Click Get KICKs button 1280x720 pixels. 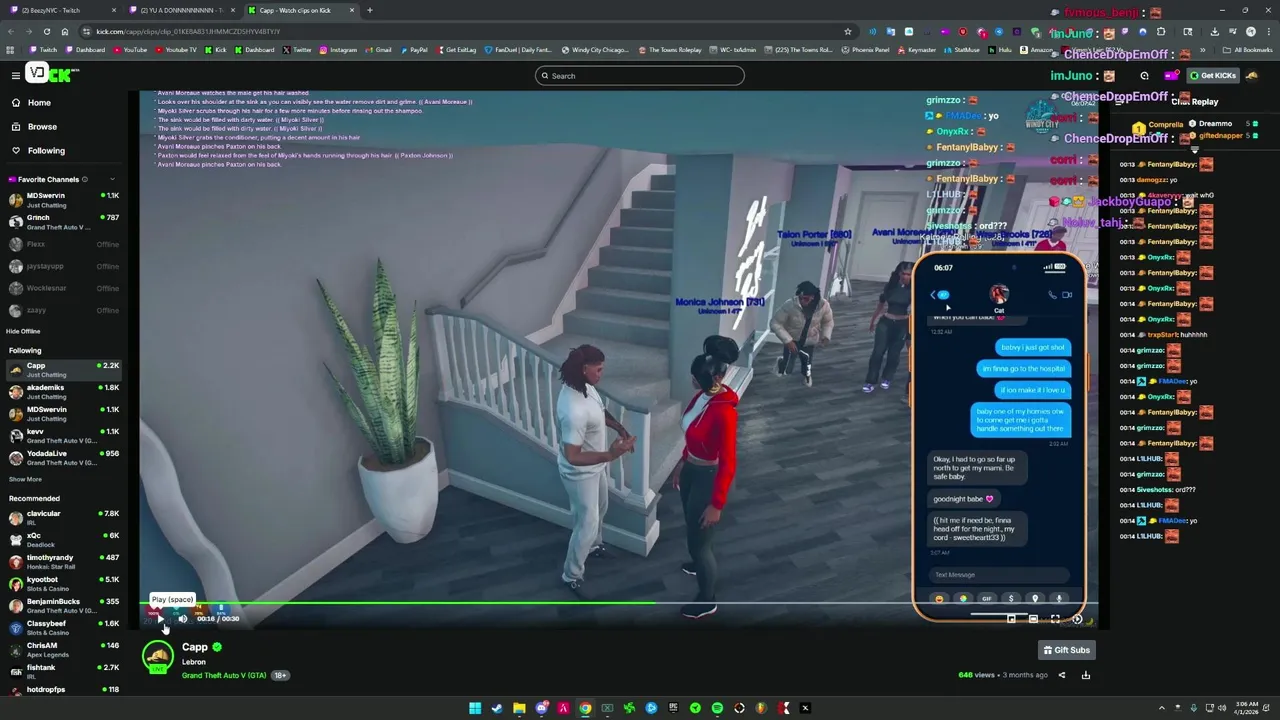(1213, 76)
